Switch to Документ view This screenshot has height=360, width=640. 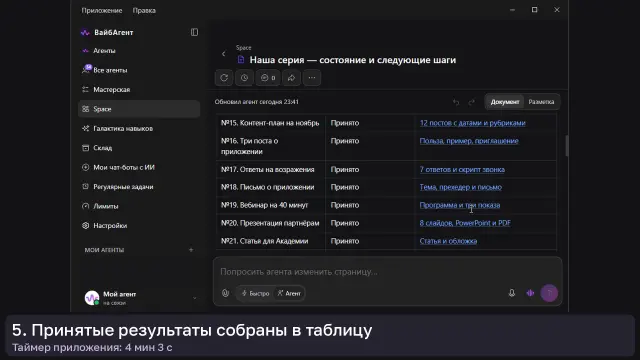click(505, 102)
